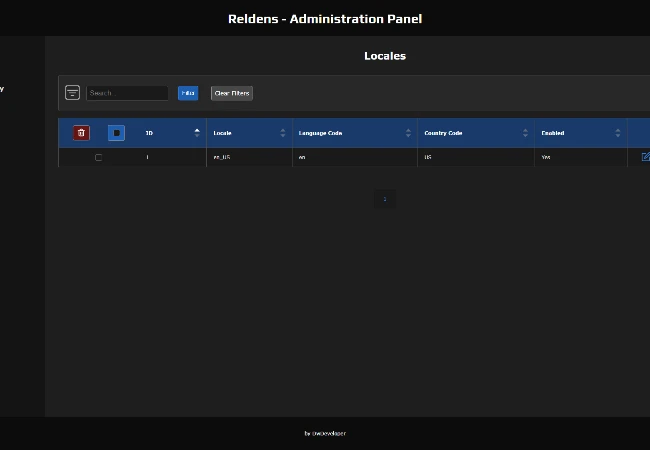
Task: Check the checkbox for row en_US
Action: [98, 157]
